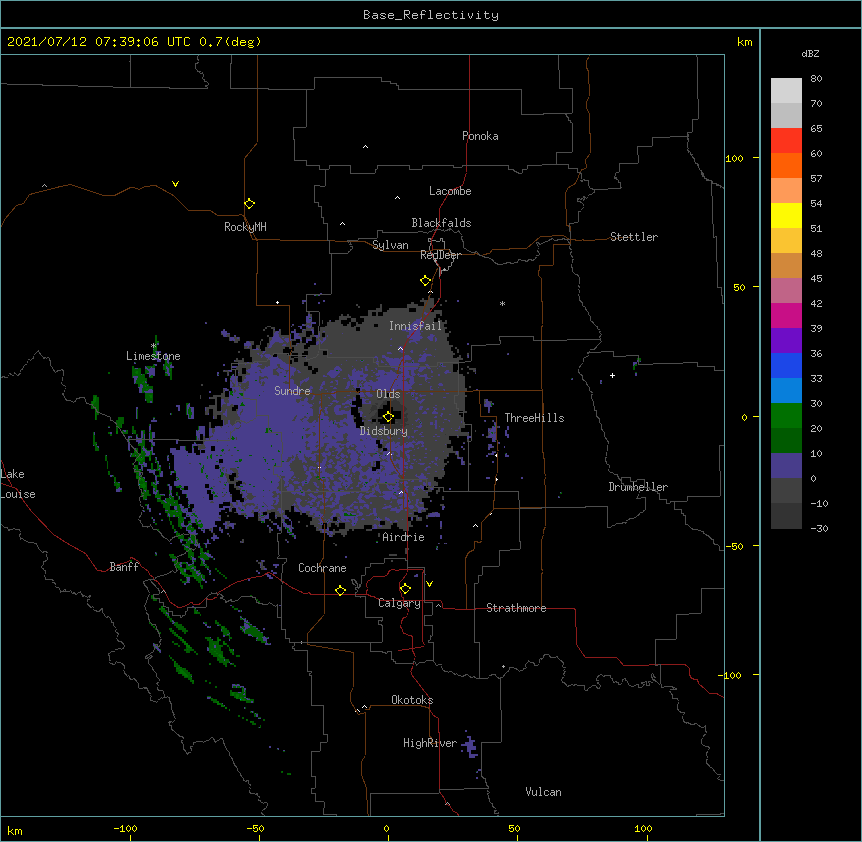862x842 pixels.
Task: Click the Banff label
Action: (x=124, y=567)
